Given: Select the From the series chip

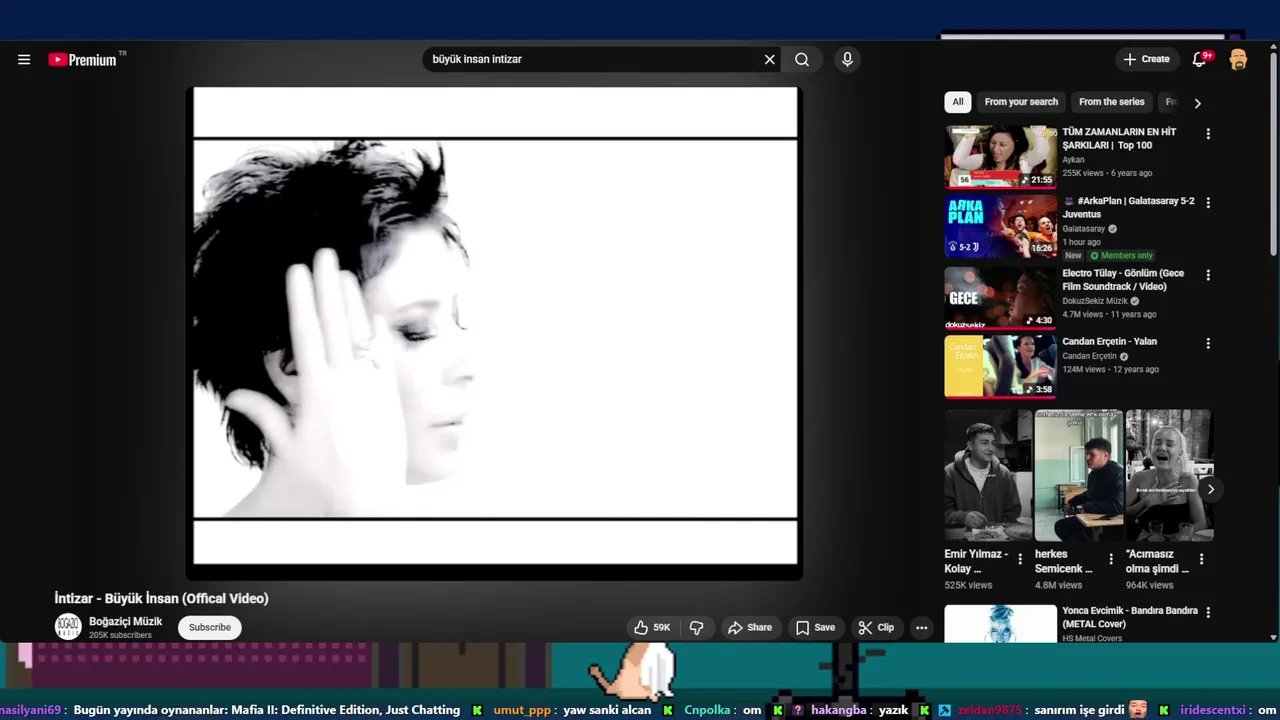Looking at the screenshot, I should click(x=1111, y=102).
